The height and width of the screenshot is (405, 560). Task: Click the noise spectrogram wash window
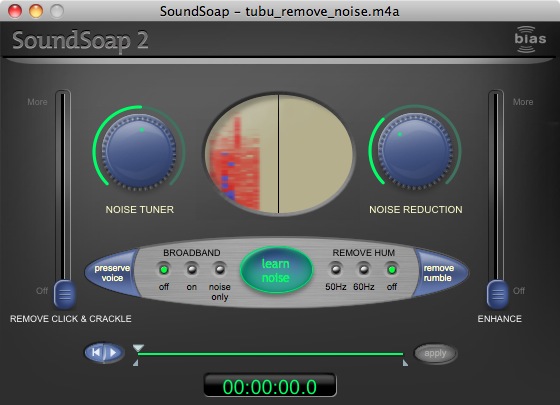coord(279,154)
